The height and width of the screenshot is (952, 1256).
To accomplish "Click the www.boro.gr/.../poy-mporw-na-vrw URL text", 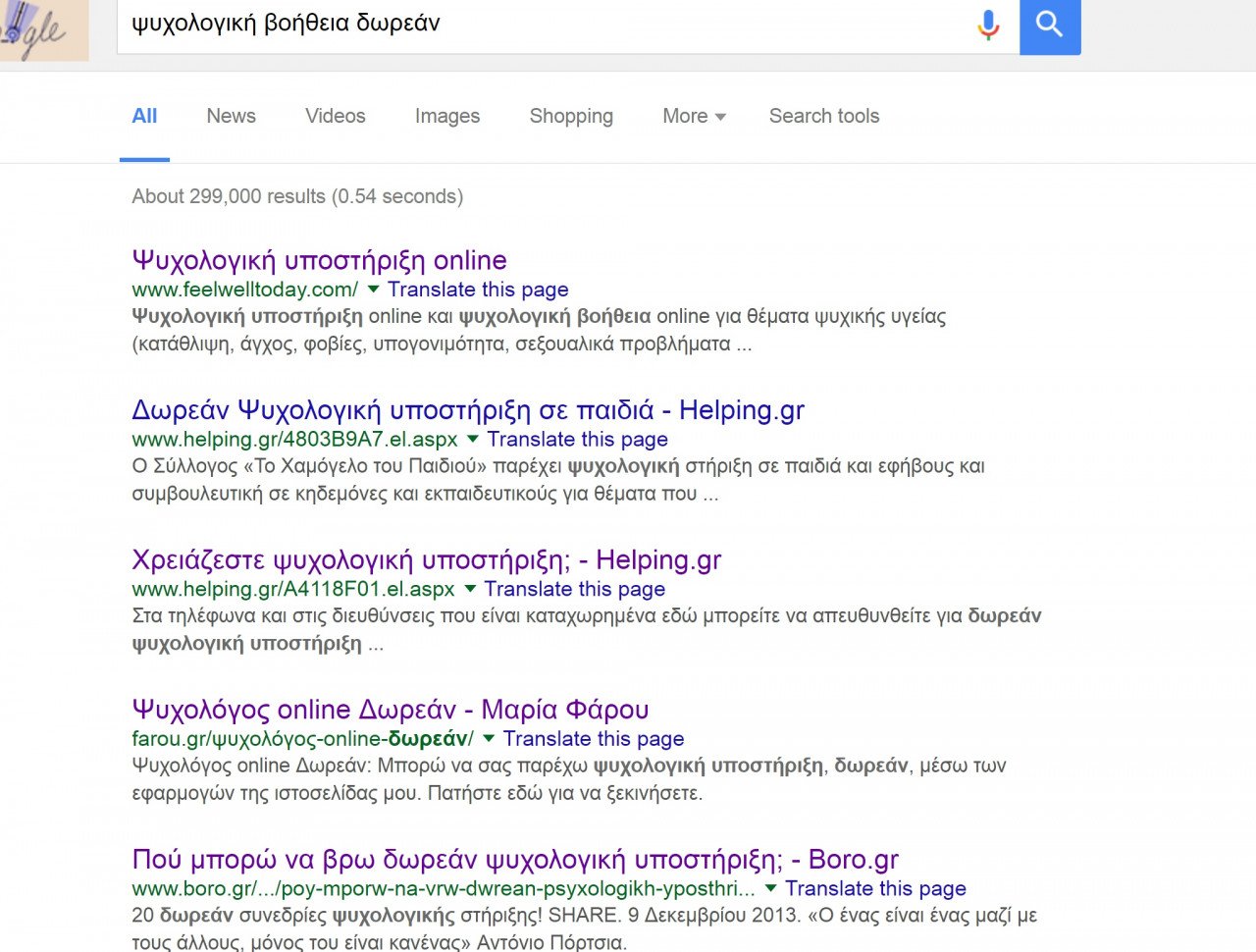I will click(x=444, y=888).
